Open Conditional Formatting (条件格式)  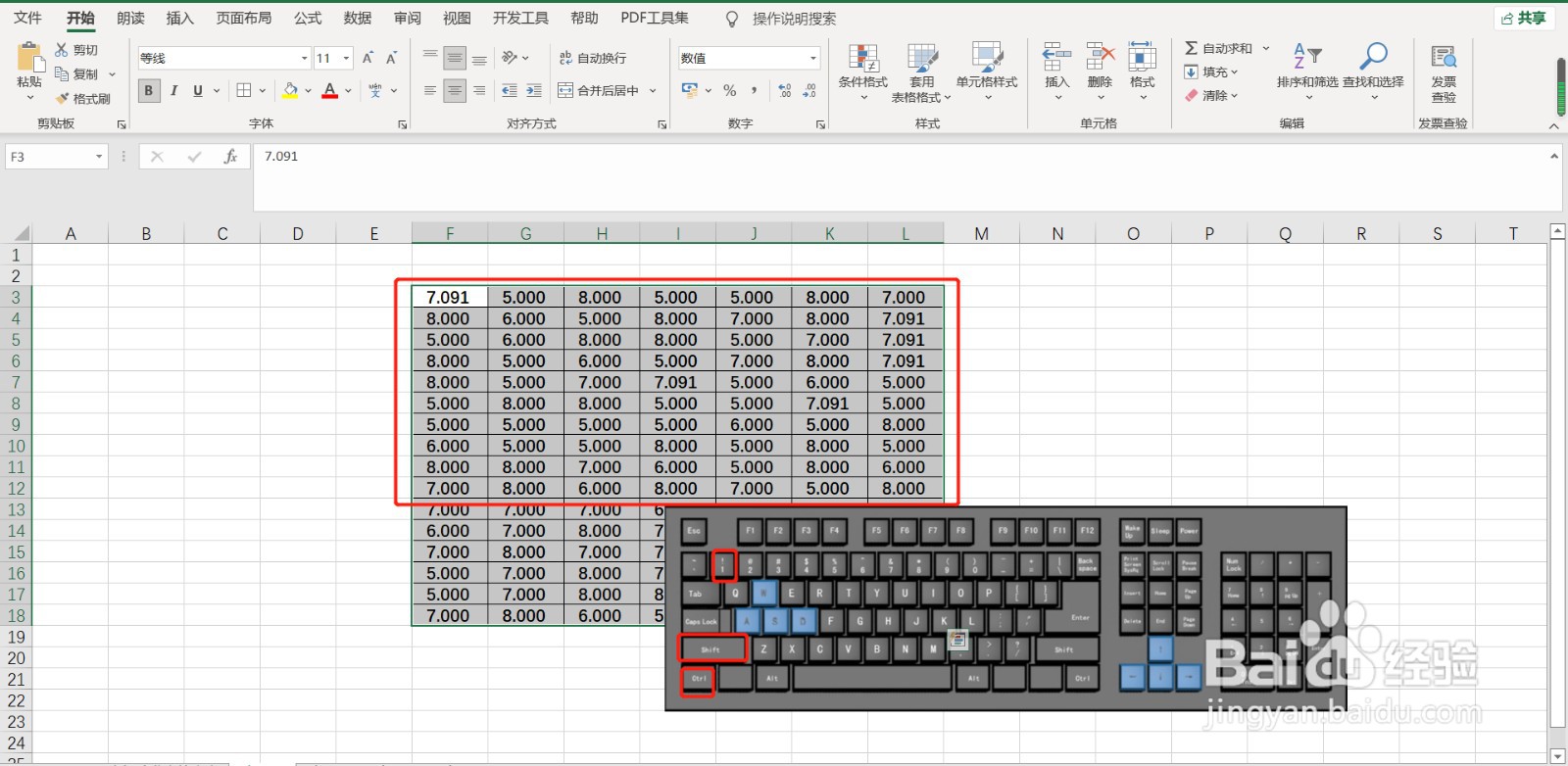pyautogui.click(x=863, y=72)
